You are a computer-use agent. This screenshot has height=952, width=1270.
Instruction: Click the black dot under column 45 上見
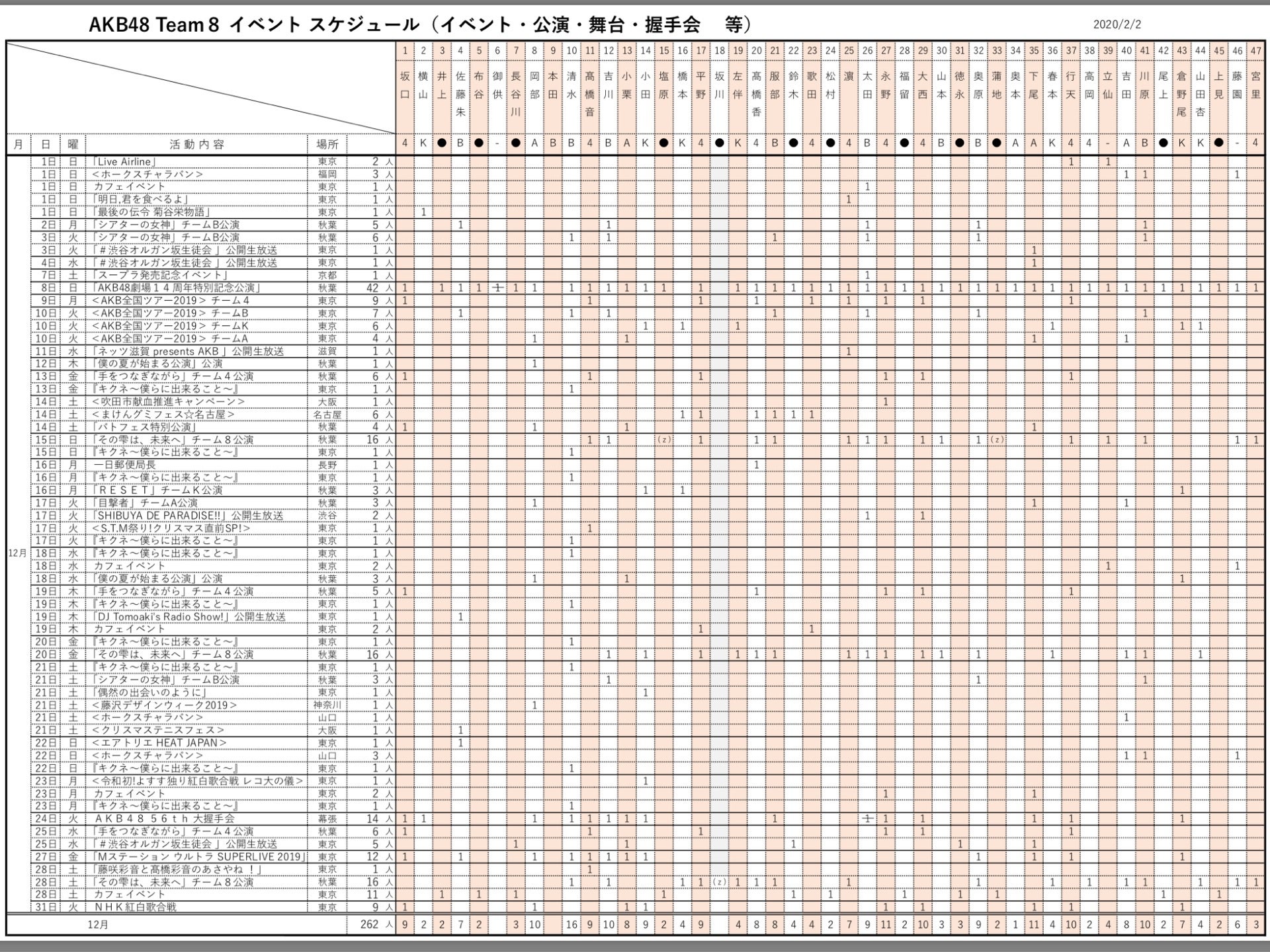click(1219, 143)
